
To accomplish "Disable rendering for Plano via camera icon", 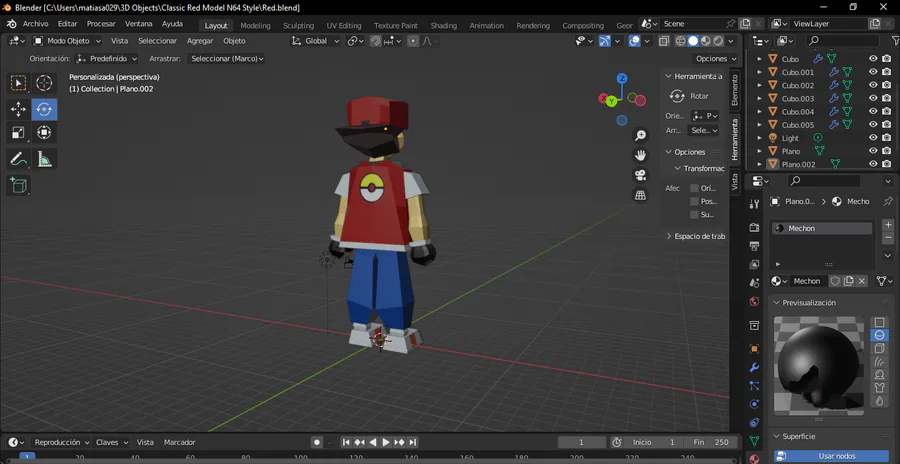I will (x=887, y=151).
